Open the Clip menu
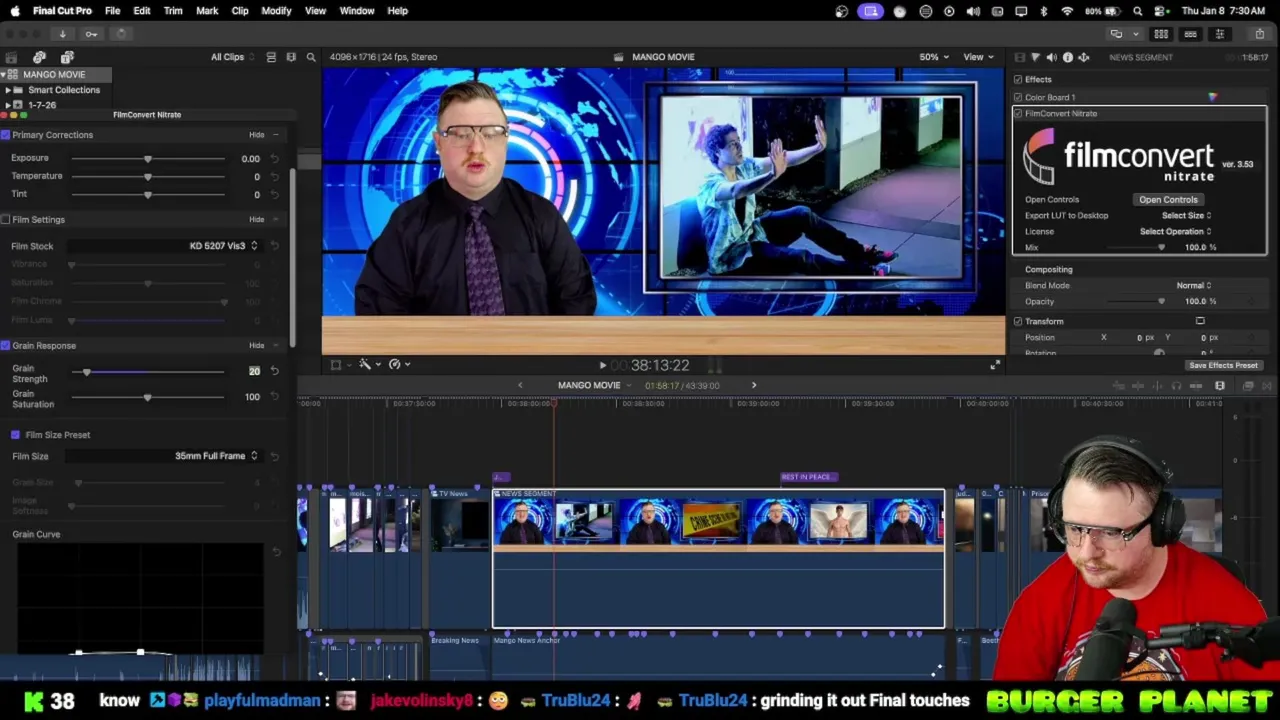Screen dimensions: 1280x720 240,11
